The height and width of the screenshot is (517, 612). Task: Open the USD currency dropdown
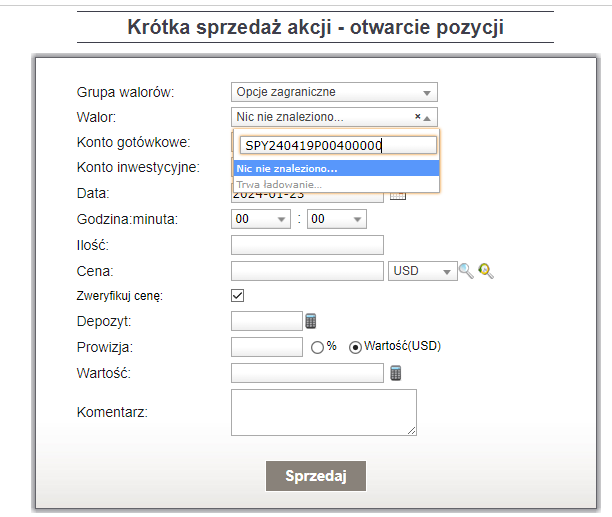420,271
